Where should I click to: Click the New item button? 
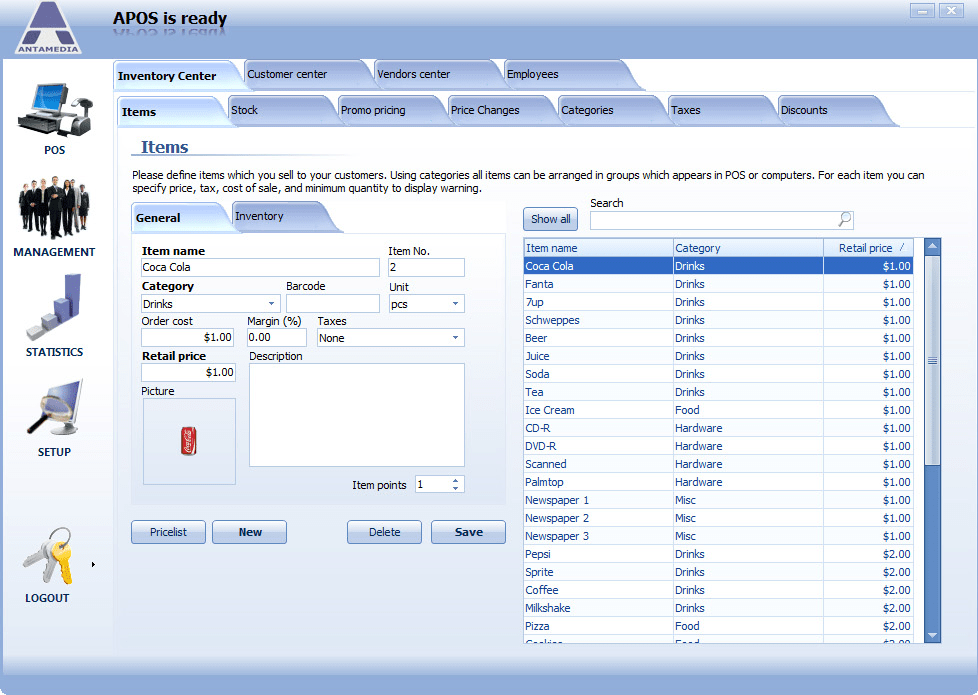click(x=249, y=532)
